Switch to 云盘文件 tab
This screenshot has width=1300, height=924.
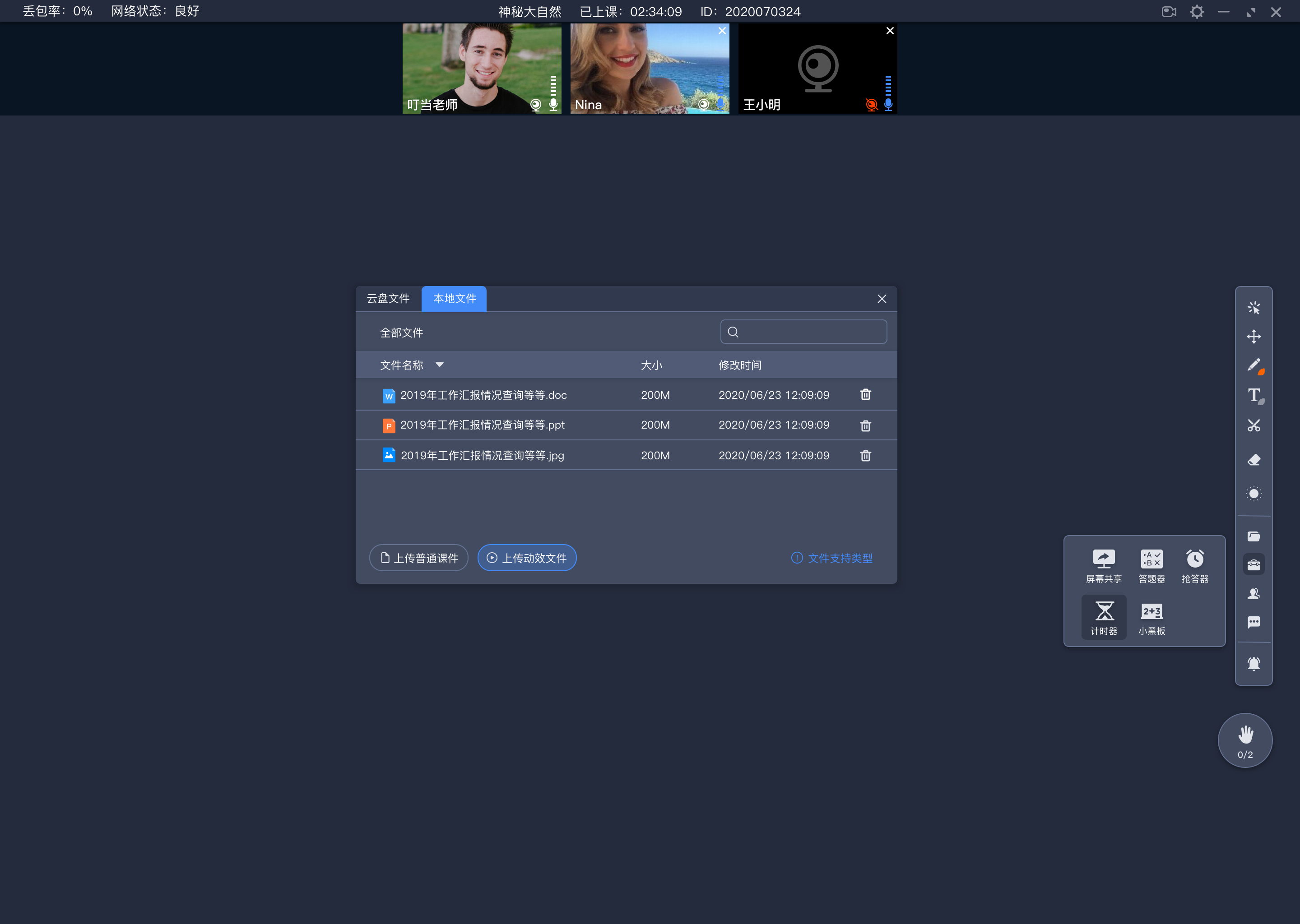tap(389, 298)
